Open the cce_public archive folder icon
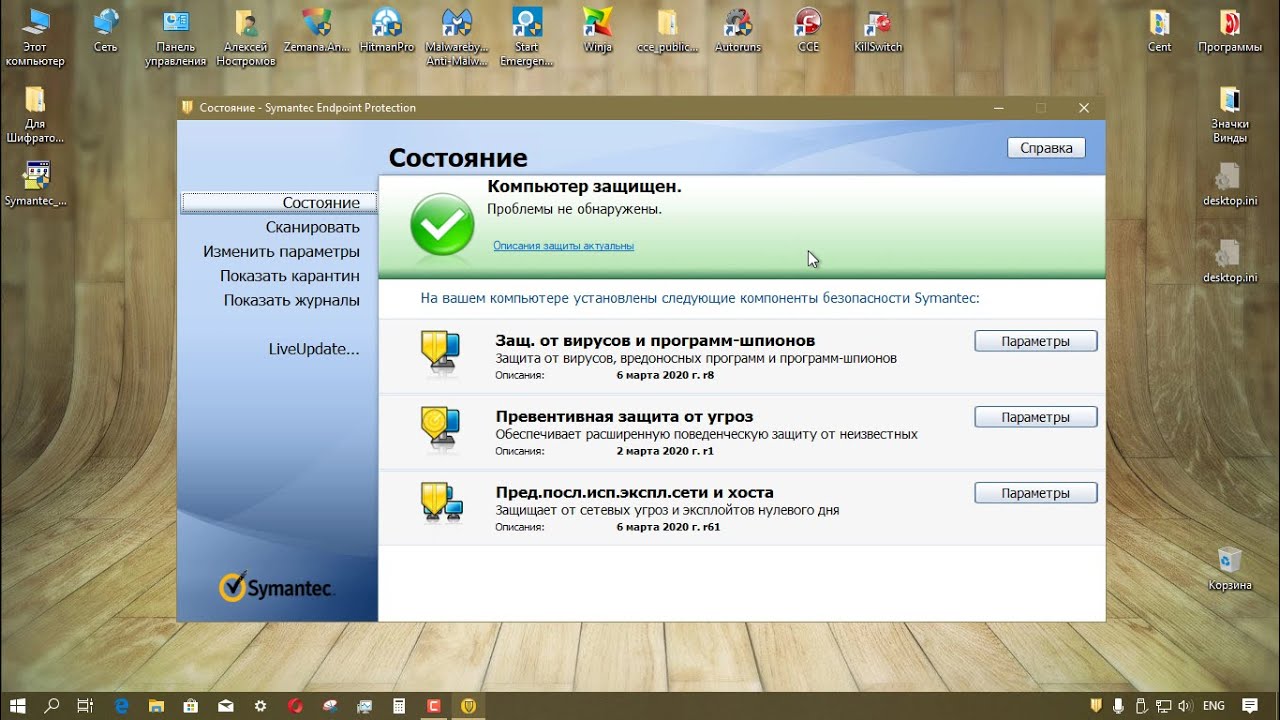Screen dimensions: 1280x720 [667, 30]
